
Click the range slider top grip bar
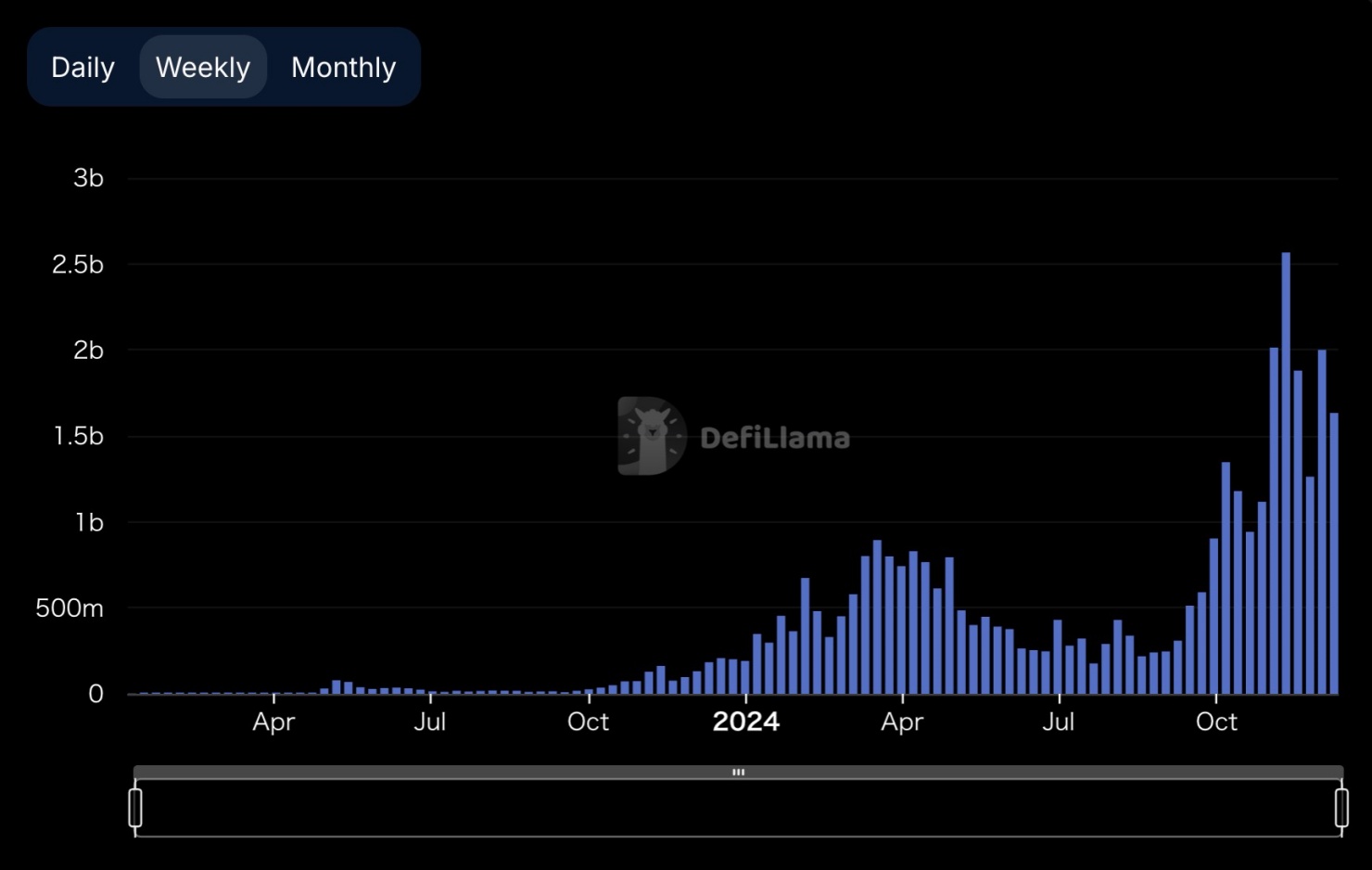[x=738, y=772]
